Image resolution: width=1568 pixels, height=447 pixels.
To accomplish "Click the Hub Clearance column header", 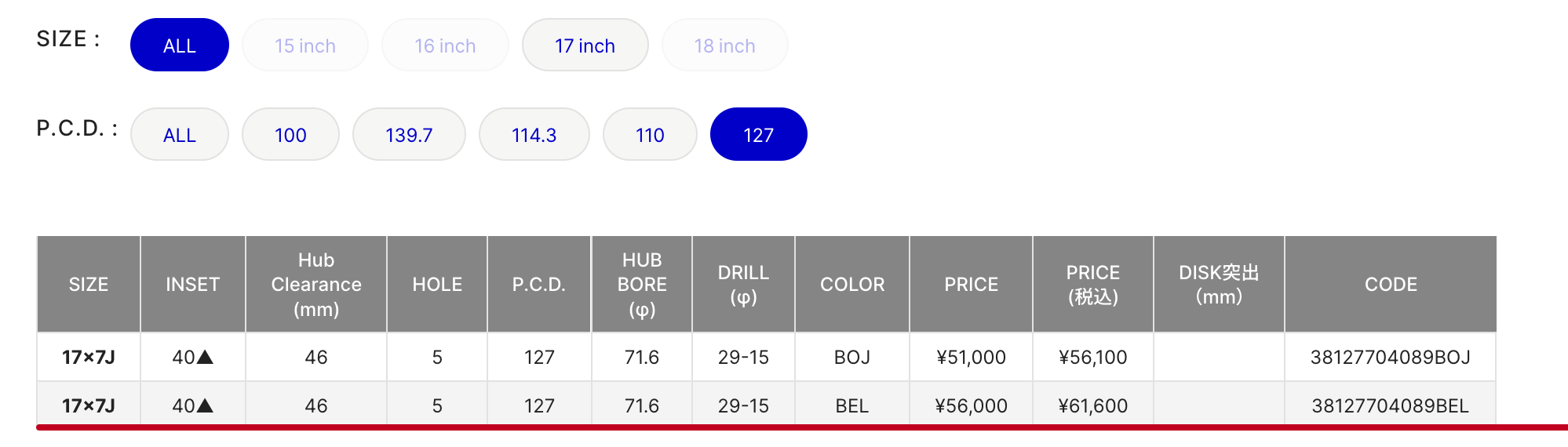I will click(316, 285).
